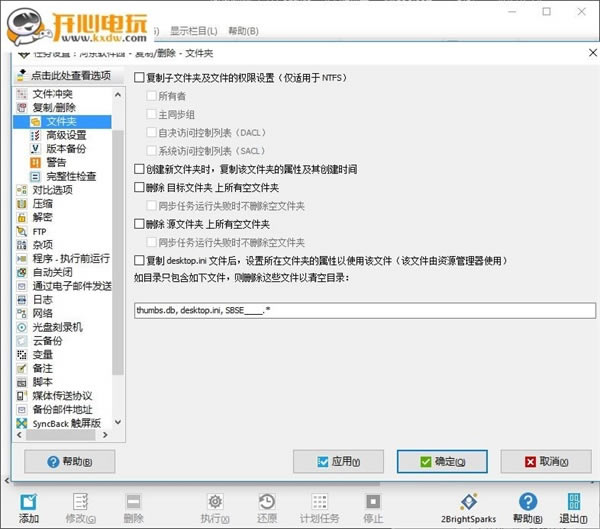
Task: Select the 复制/删除 tree item
Action: [54, 108]
